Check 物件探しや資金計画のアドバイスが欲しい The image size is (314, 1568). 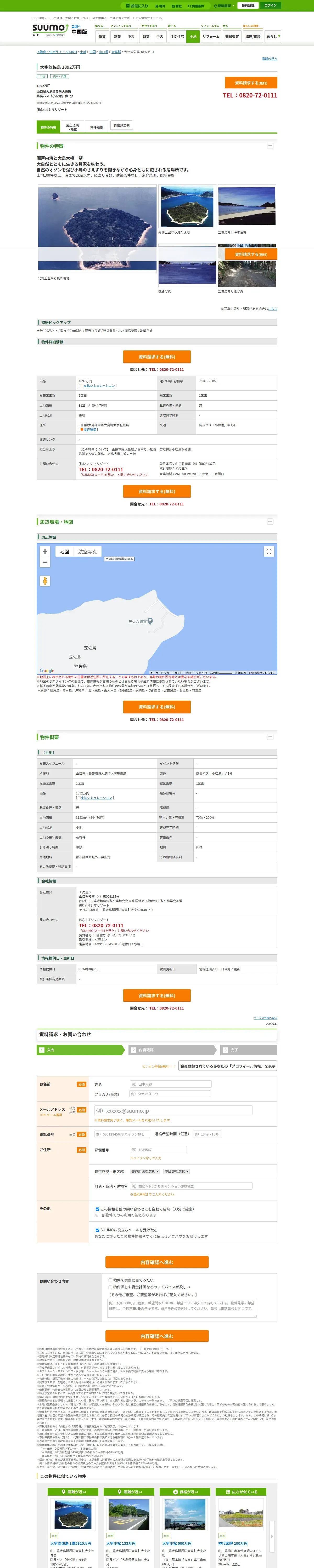110,1287
